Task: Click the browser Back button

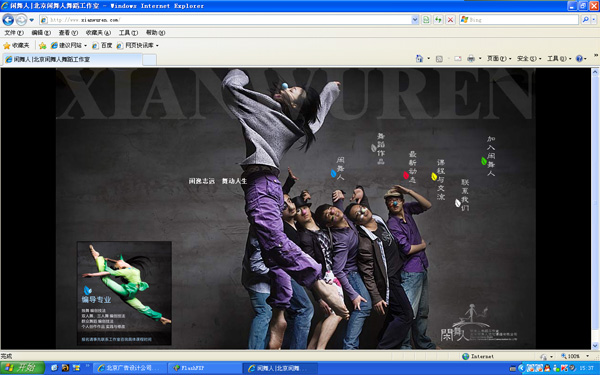Action: coord(8,20)
